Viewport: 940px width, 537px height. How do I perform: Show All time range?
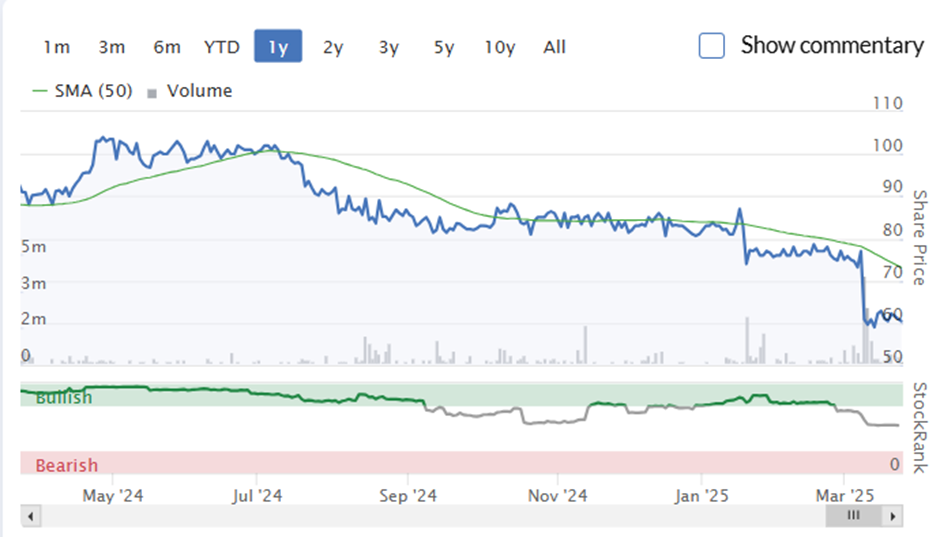555,47
